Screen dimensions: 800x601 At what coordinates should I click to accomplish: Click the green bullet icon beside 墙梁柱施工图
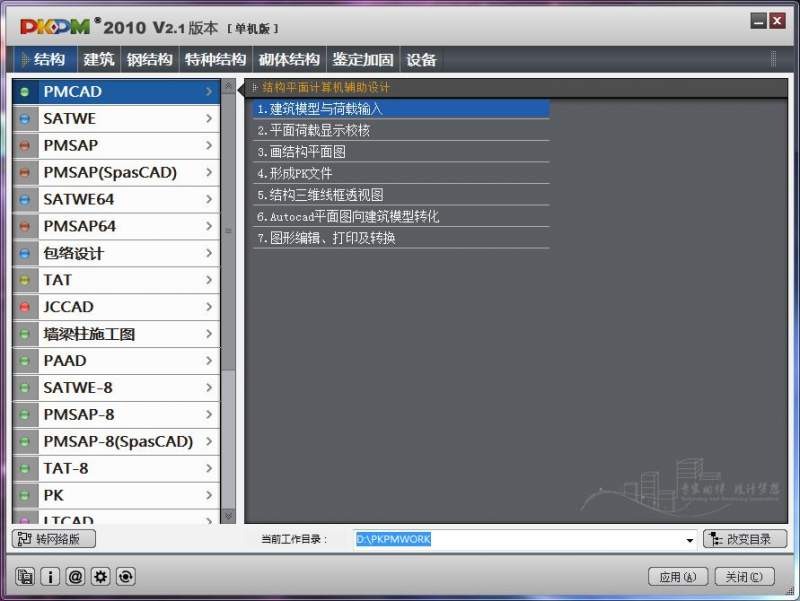point(24,334)
